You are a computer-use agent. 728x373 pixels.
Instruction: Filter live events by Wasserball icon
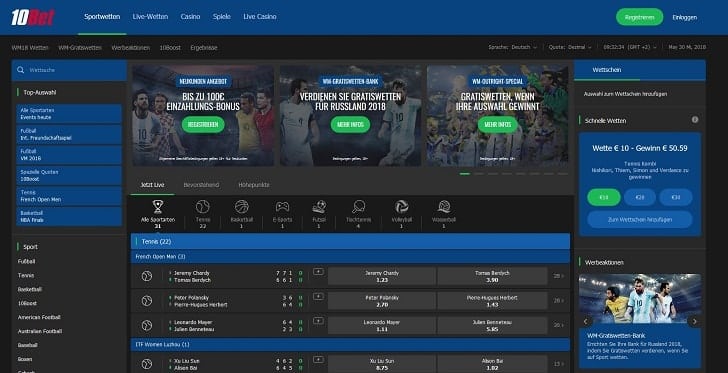444,207
